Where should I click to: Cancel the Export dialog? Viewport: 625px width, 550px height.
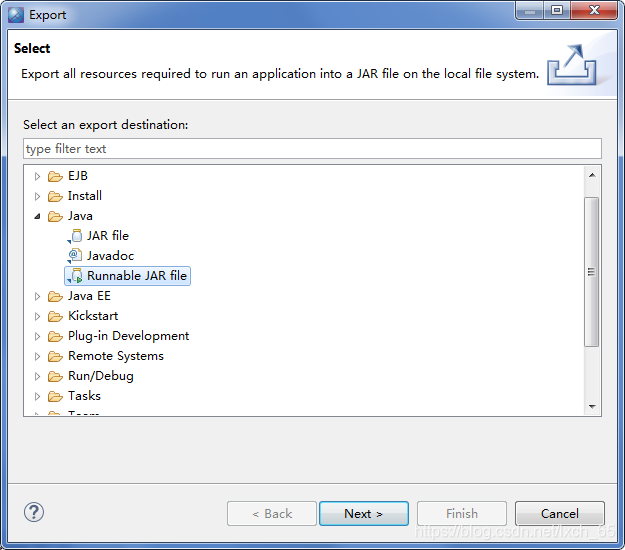560,513
